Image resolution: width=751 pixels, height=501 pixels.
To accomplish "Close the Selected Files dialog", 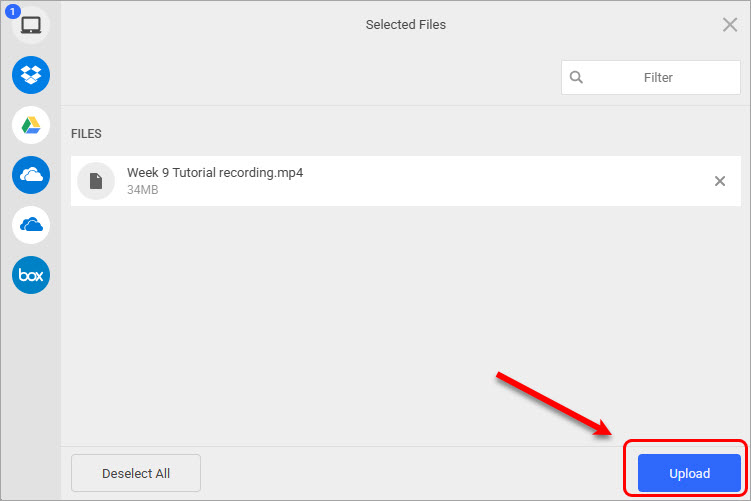I will click(730, 25).
